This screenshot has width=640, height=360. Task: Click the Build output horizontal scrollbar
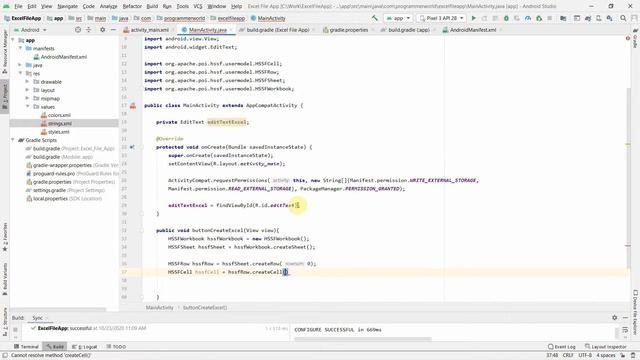tap(363, 338)
